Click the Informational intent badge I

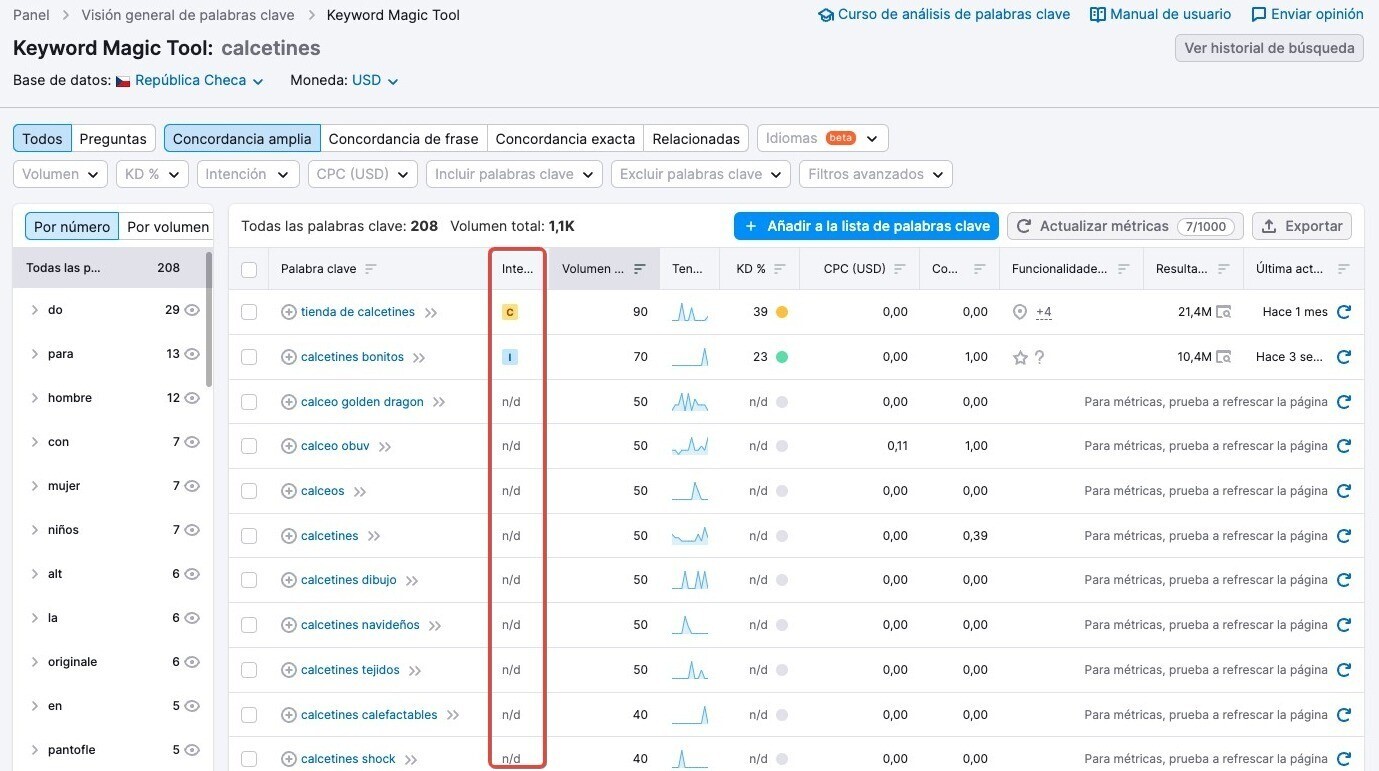(510, 357)
